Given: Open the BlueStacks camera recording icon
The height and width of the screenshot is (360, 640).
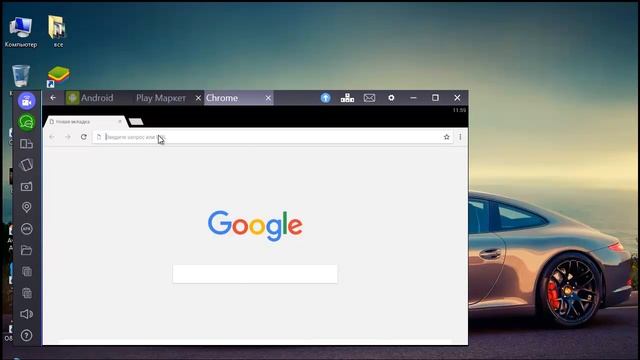Looking at the screenshot, I should [27, 101].
